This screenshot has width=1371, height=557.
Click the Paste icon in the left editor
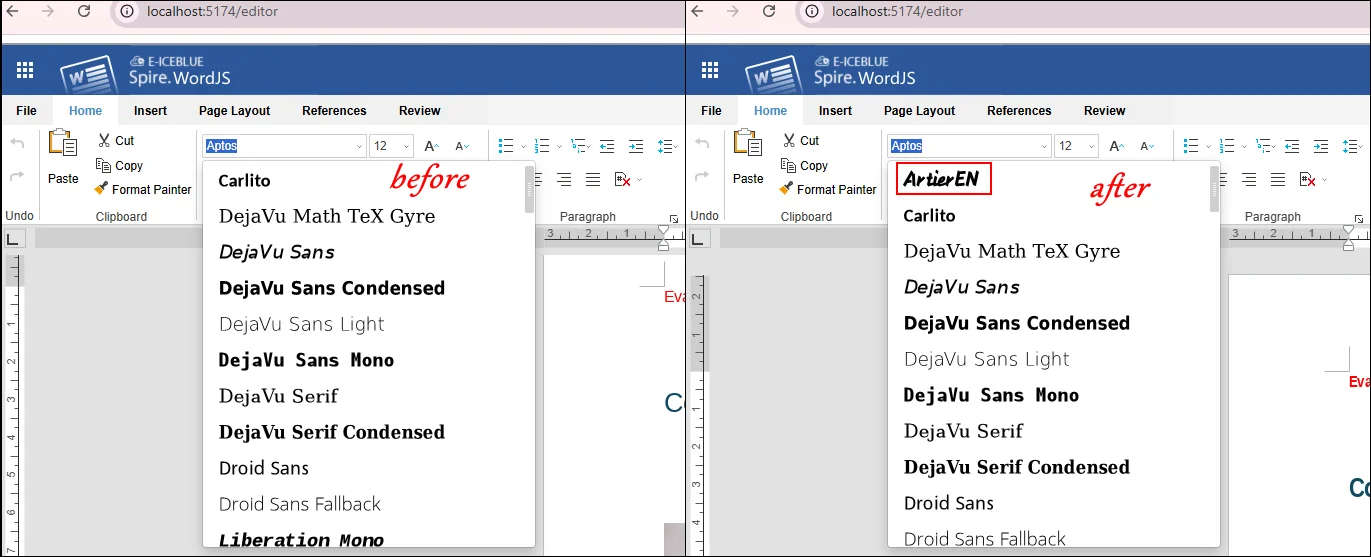[63, 145]
